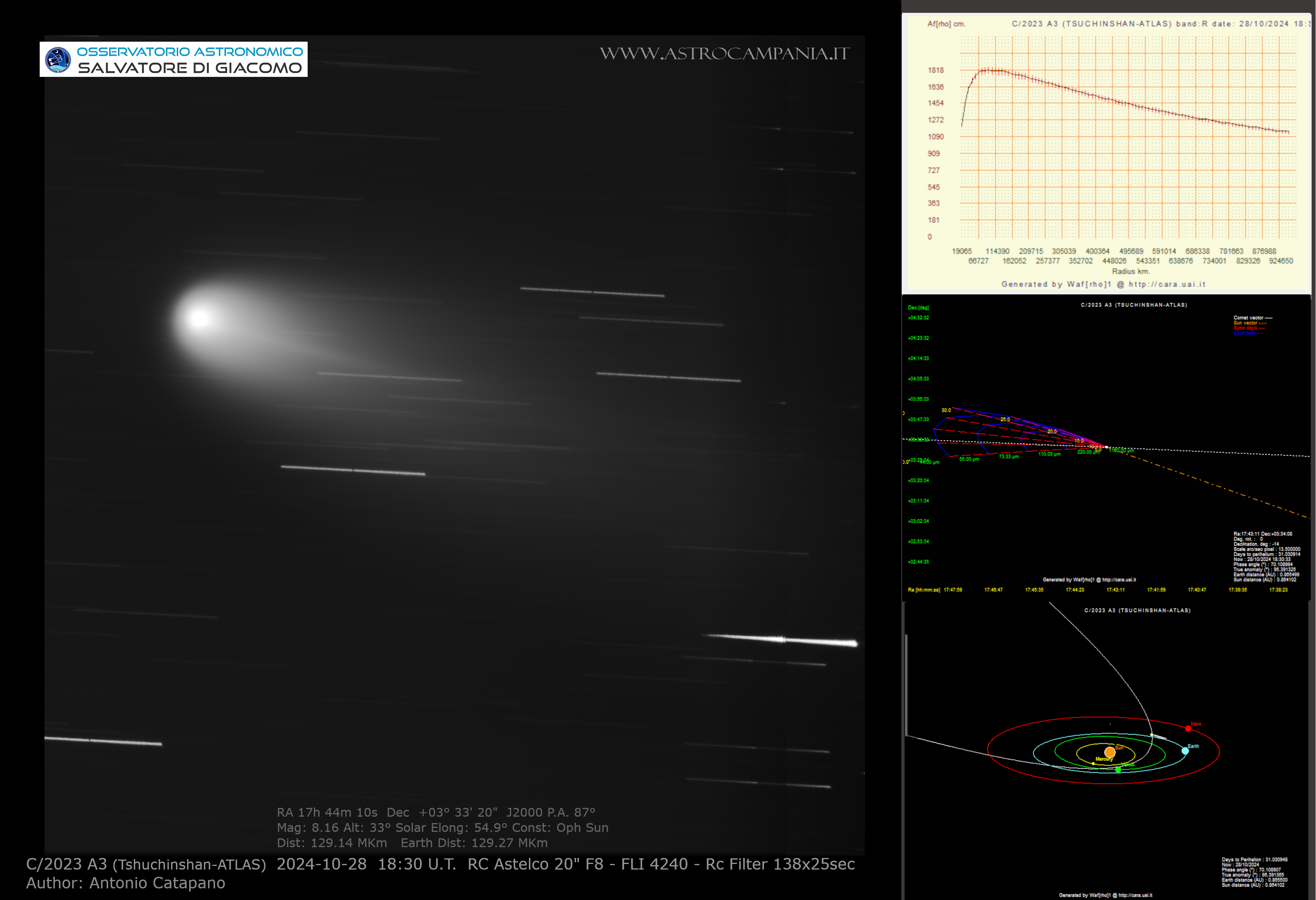The height and width of the screenshot is (900, 1316).
Task: Click the green Venus marker on orbit
Action: [1118, 770]
